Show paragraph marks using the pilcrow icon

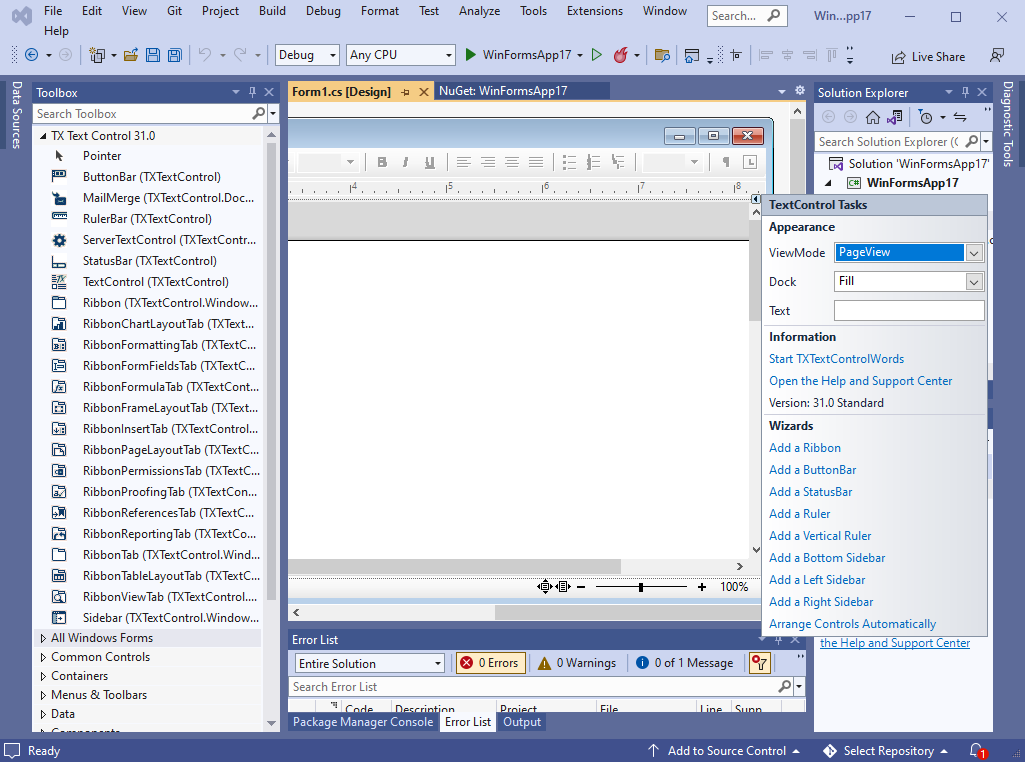click(x=724, y=161)
